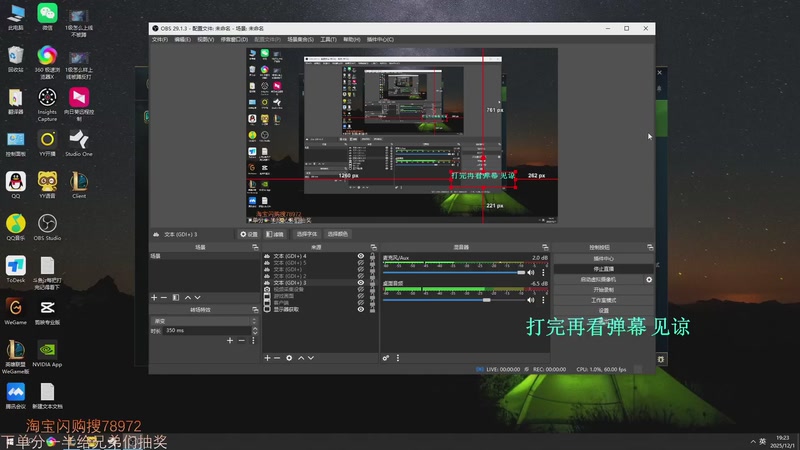This screenshot has width=800, height=450.
Task: Click 开始录制 start recording button
Action: point(604,290)
